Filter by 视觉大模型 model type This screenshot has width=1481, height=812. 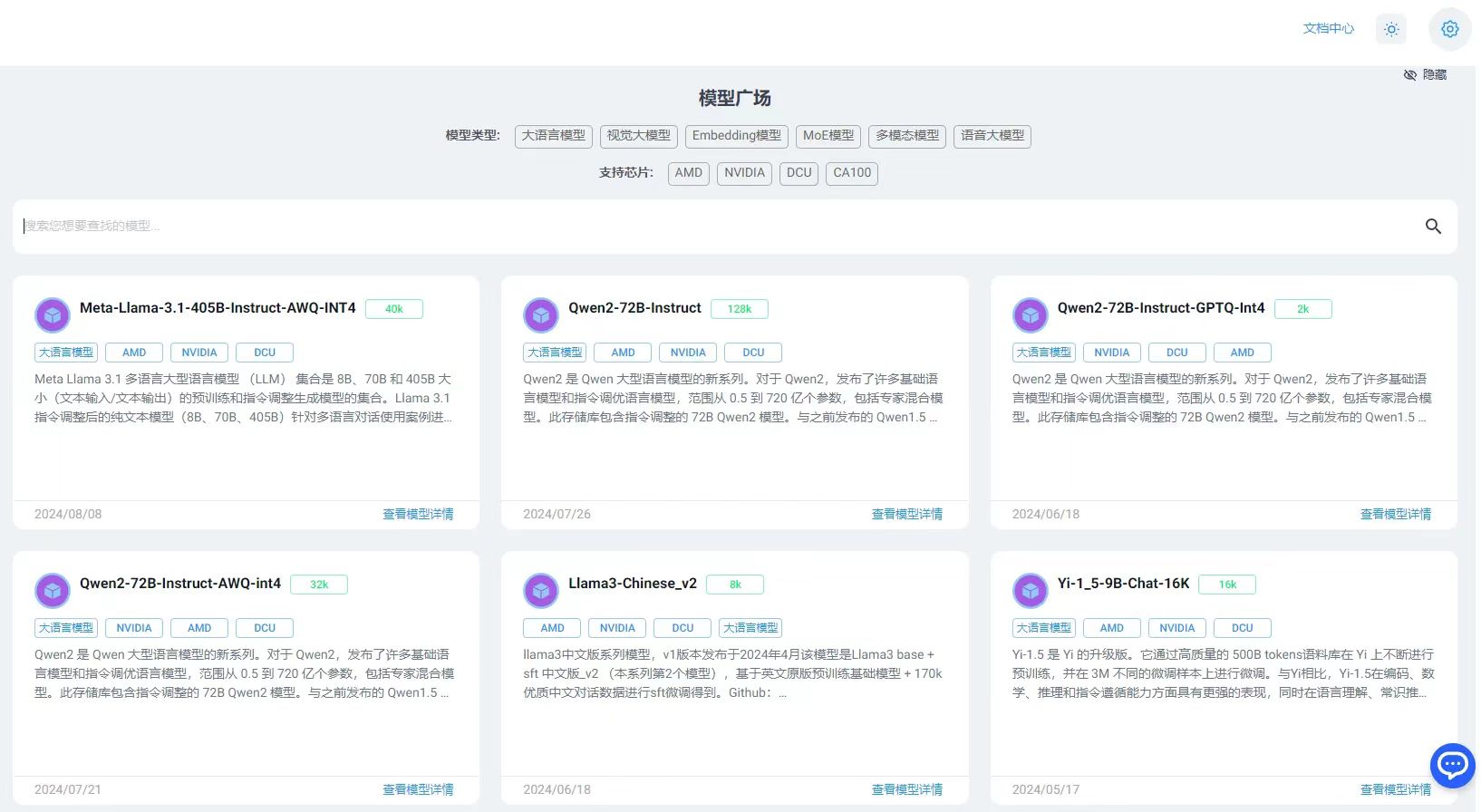tap(638, 136)
